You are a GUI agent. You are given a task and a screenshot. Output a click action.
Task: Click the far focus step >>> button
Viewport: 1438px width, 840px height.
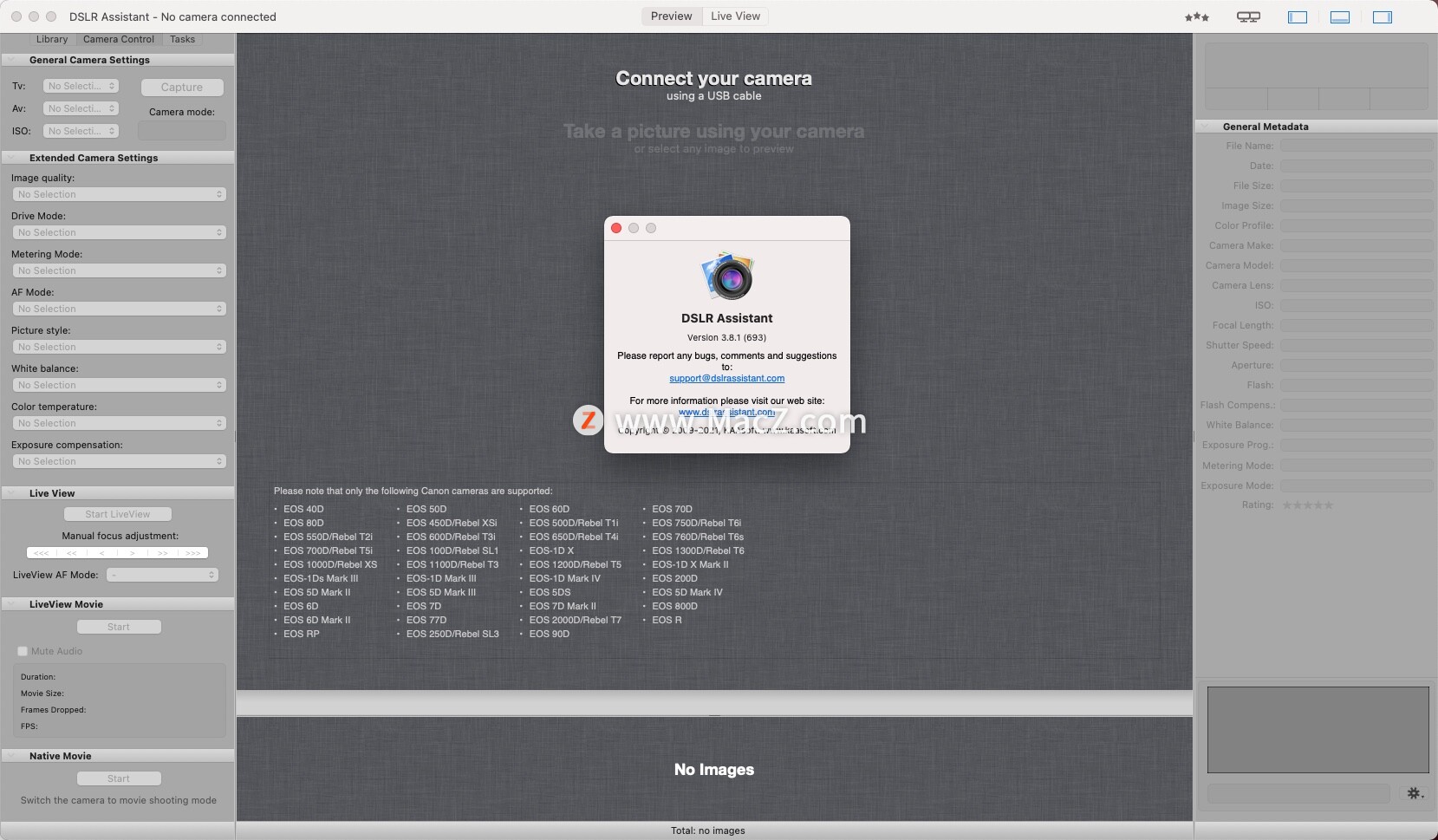(x=192, y=552)
